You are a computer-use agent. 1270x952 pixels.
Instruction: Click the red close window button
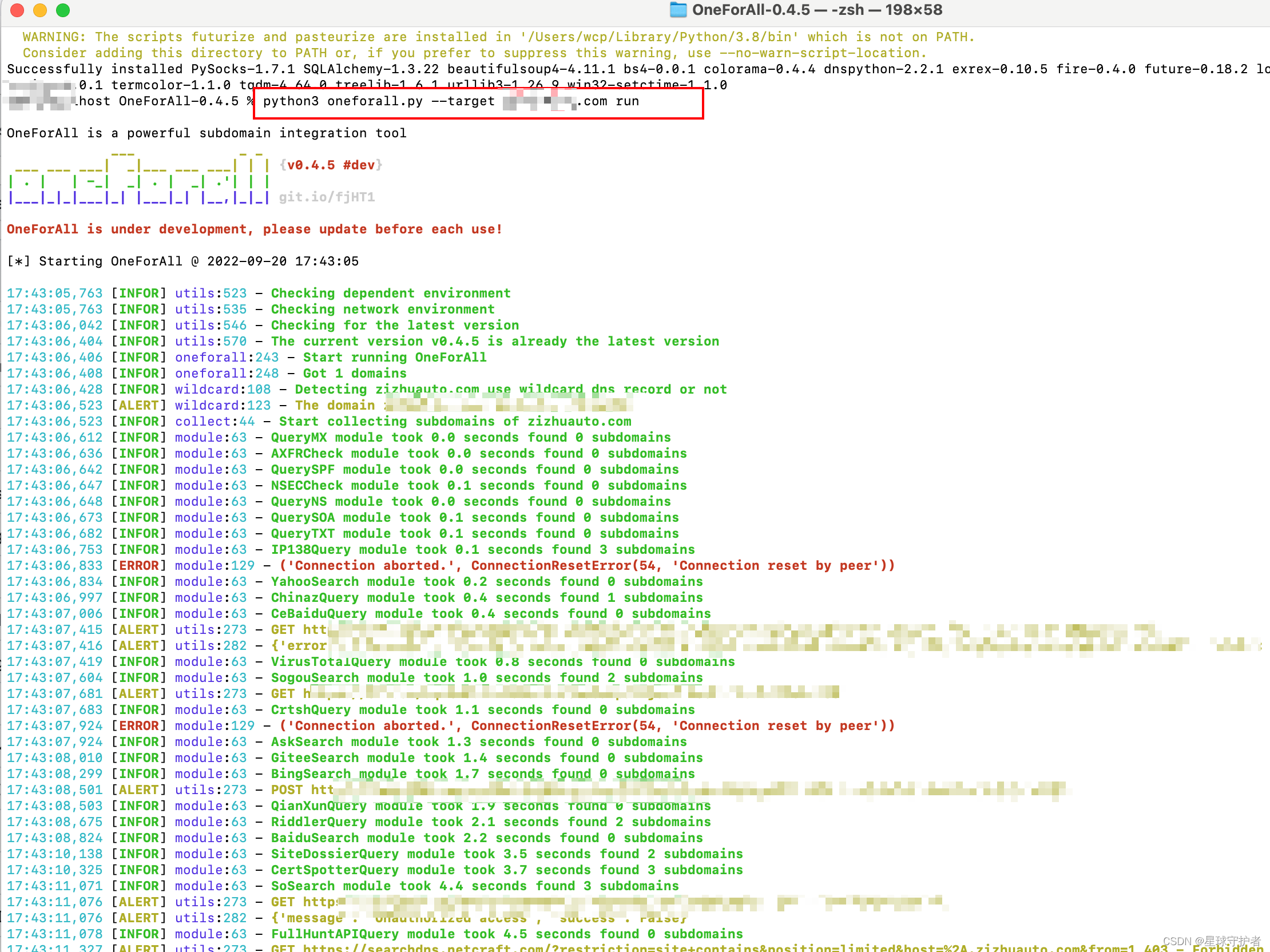coord(17,10)
